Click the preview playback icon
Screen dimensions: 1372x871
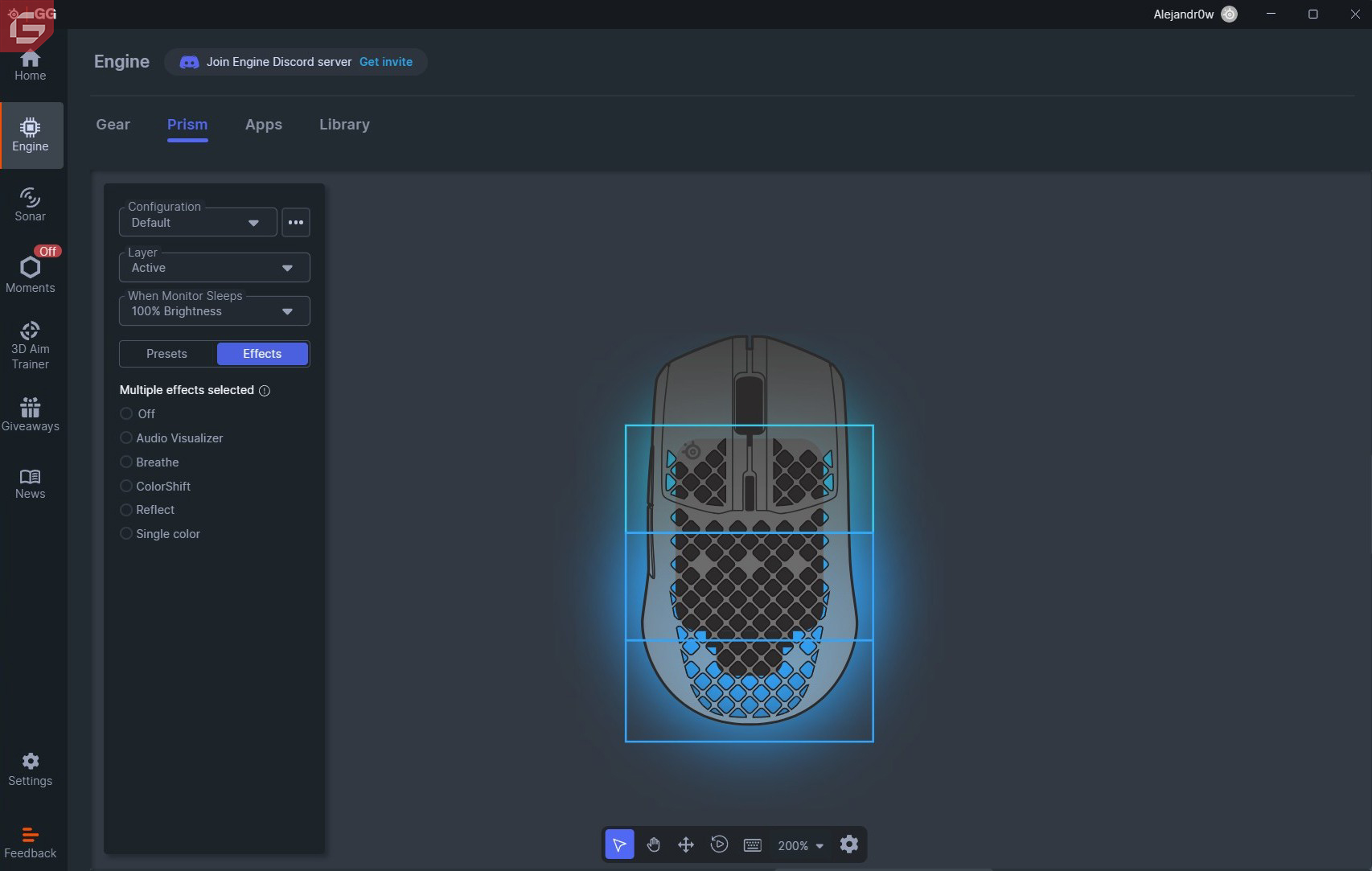(x=719, y=844)
